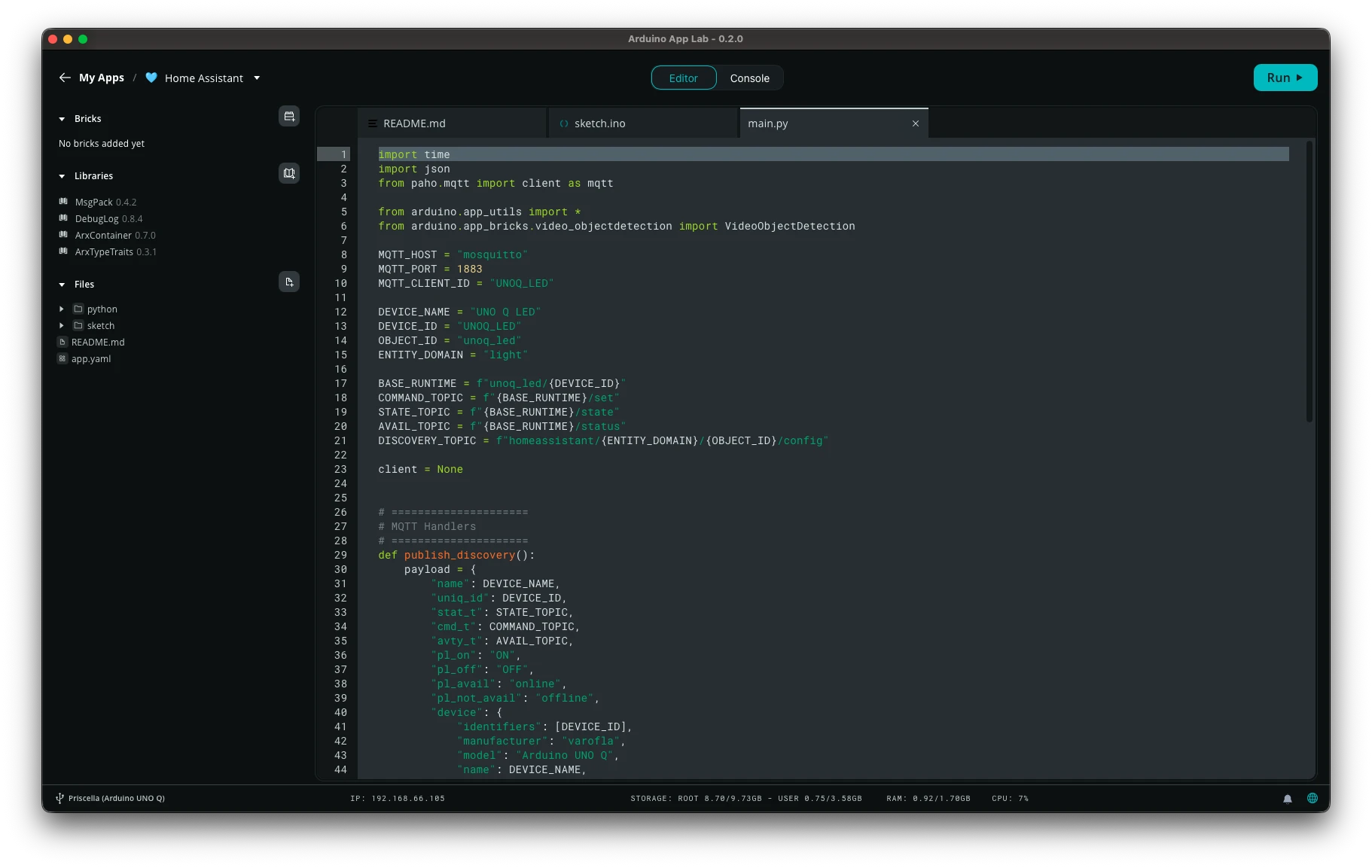
Task: Click the add Bricks icon
Action: click(289, 116)
